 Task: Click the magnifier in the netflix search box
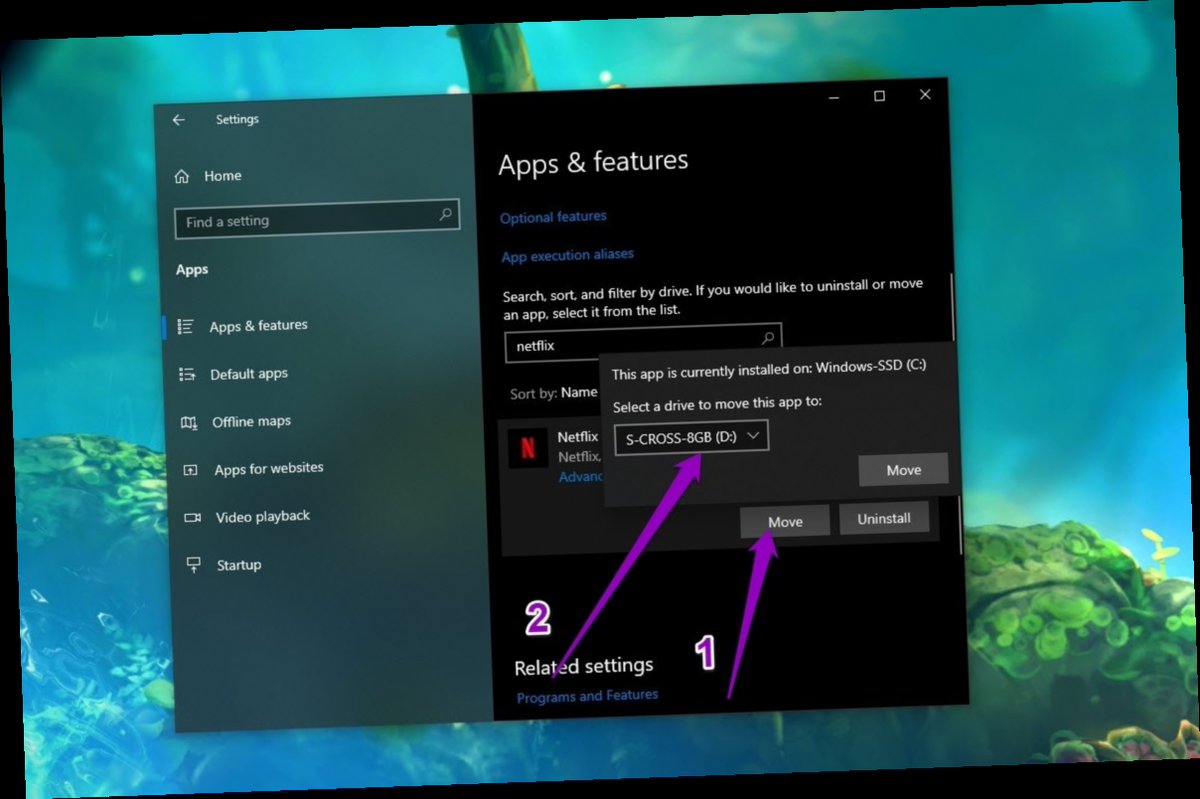(768, 337)
